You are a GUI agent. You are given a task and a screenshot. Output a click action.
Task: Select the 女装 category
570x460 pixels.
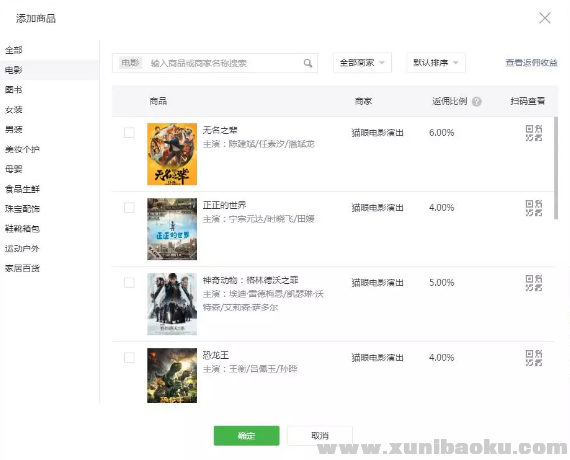click(x=14, y=110)
